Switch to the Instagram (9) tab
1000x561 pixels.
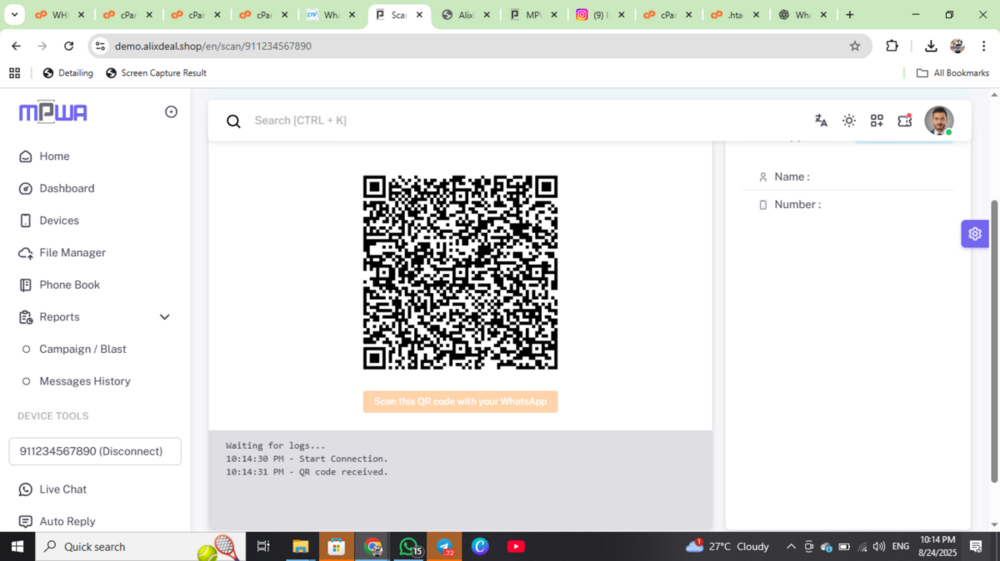point(599,15)
